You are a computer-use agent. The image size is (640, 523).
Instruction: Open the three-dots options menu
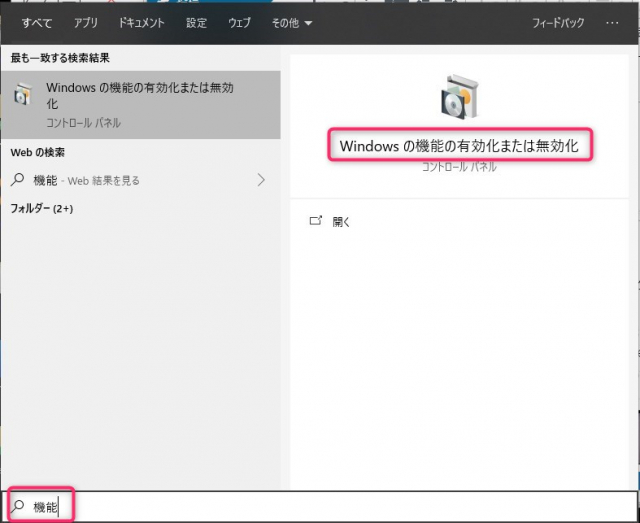(x=612, y=23)
